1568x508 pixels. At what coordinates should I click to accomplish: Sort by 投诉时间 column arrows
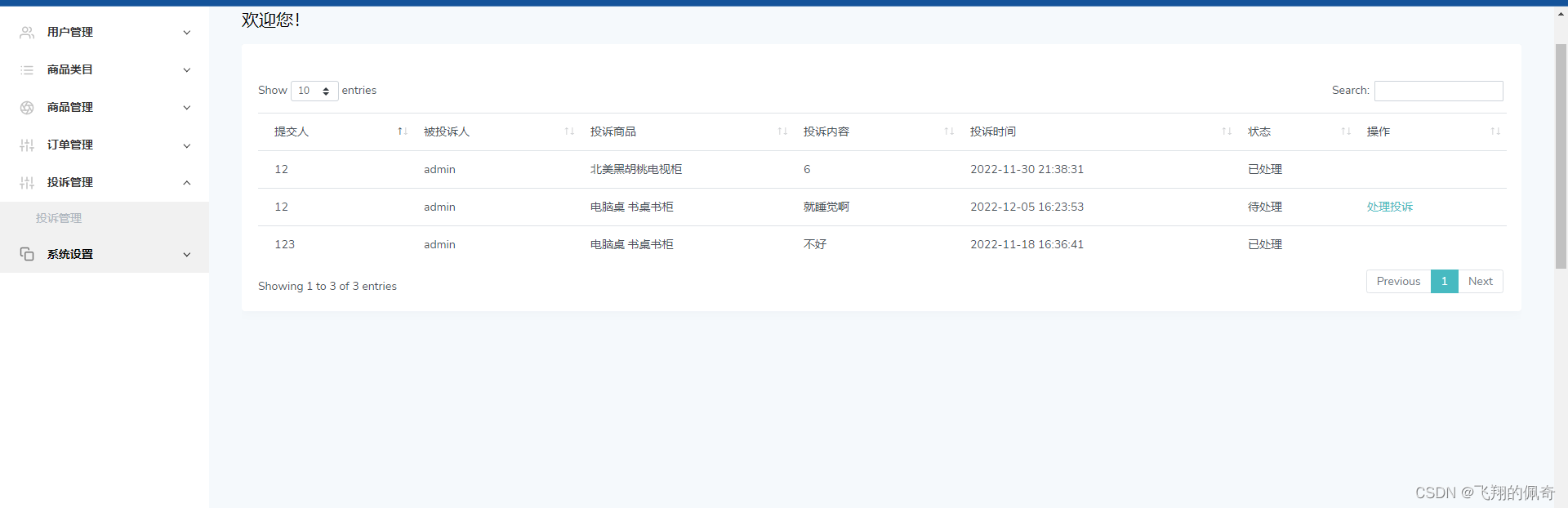click(x=1227, y=131)
